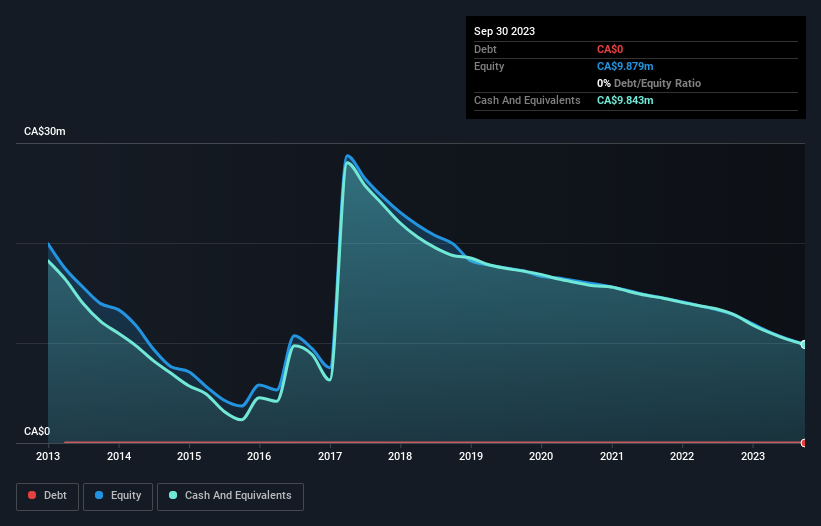Click the Cash And Equivalents tooltip label
Image resolution: width=821 pixels, height=526 pixels.
click(x=527, y=100)
